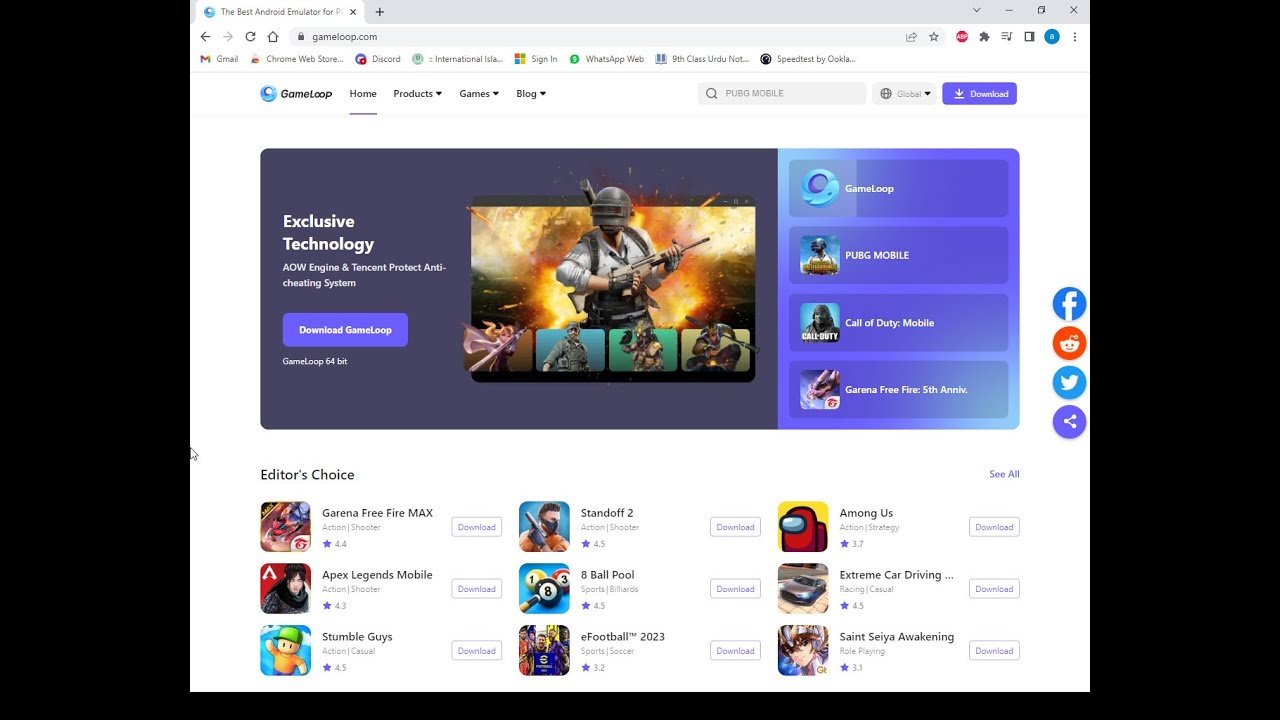The height and width of the screenshot is (720, 1280).
Task: Download Apex Legends Mobile
Action: coord(476,589)
